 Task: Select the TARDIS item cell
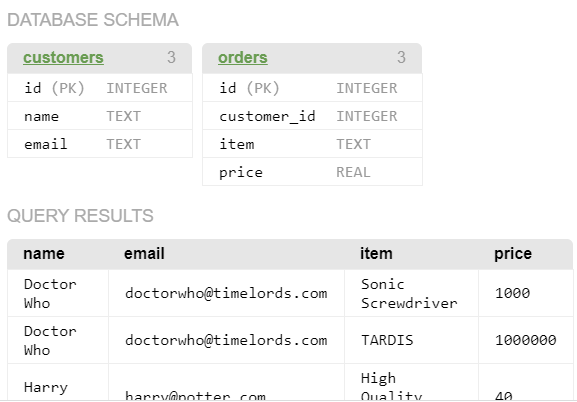coord(411,340)
